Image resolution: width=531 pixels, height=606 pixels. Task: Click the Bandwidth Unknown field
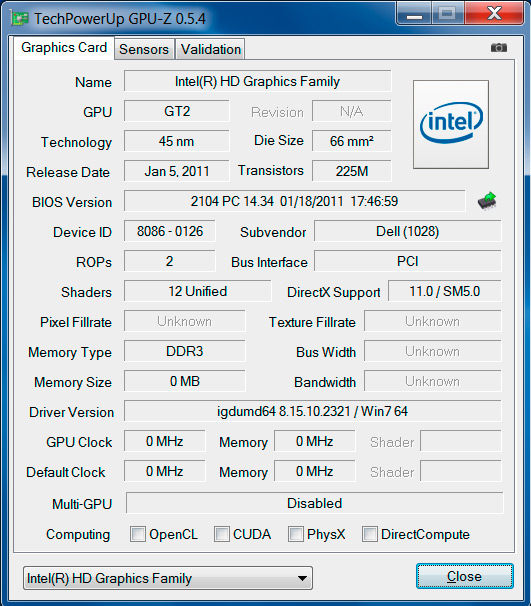coord(432,381)
